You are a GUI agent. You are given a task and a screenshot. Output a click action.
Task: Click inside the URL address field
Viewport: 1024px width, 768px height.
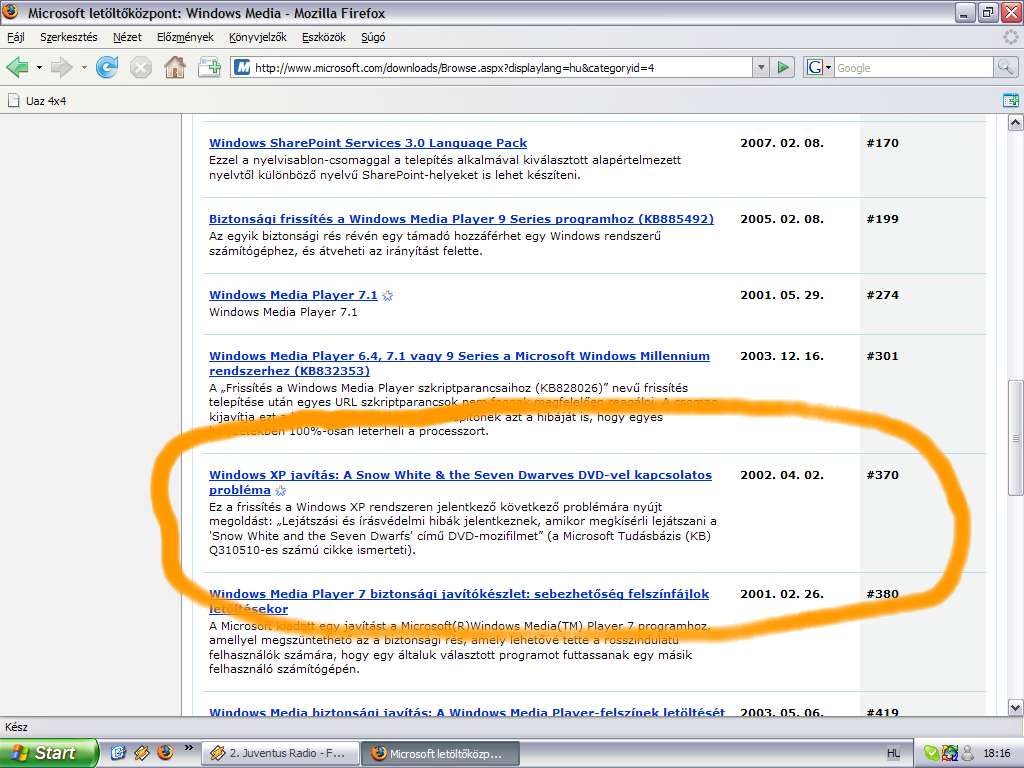pos(500,67)
